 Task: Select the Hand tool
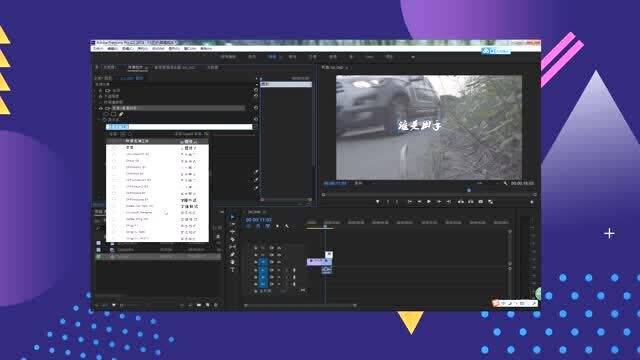tap(233, 262)
